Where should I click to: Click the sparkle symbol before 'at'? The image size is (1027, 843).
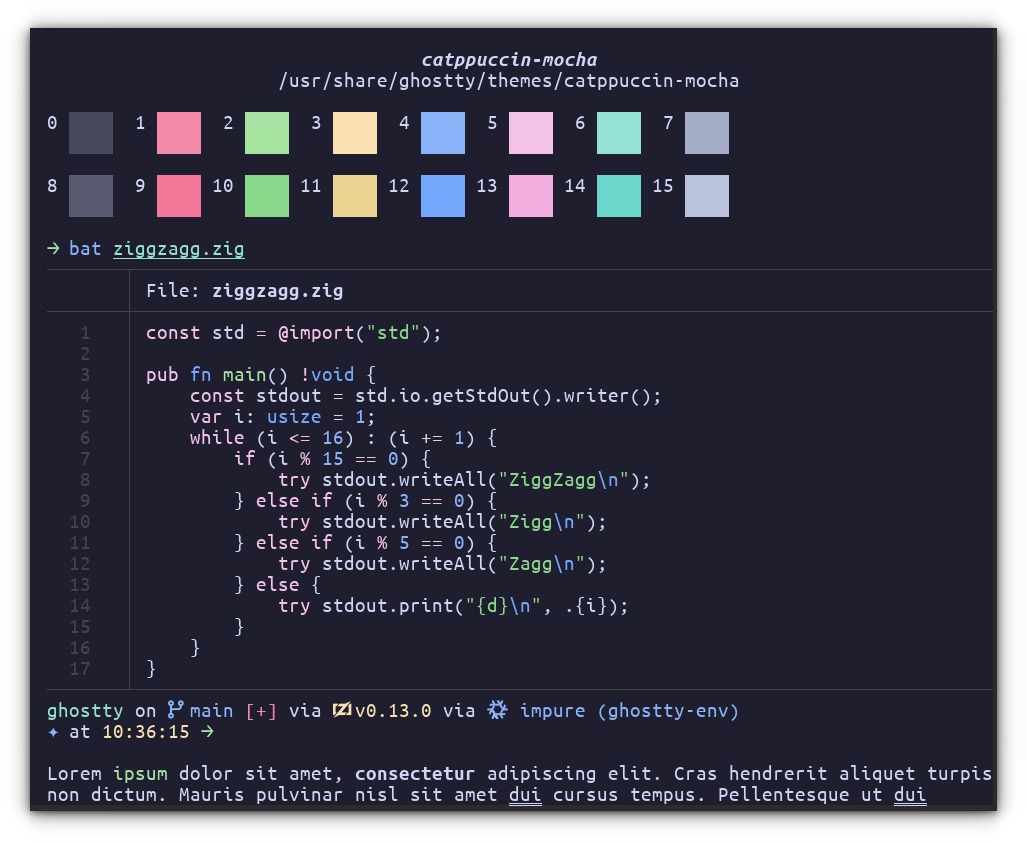[x=53, y=732]
